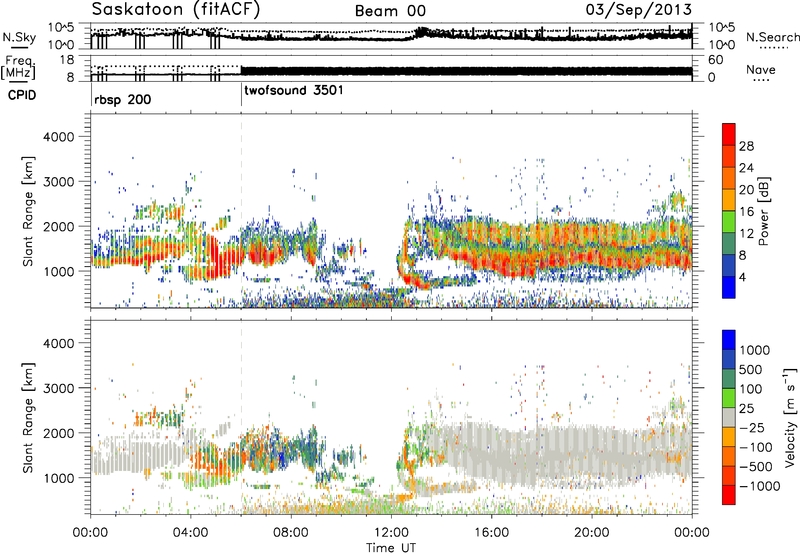Screen dimensions: 800x554
Task: Click the "rbsp 200" control program label
Action: pyautogui.click(x=122, y=99)
